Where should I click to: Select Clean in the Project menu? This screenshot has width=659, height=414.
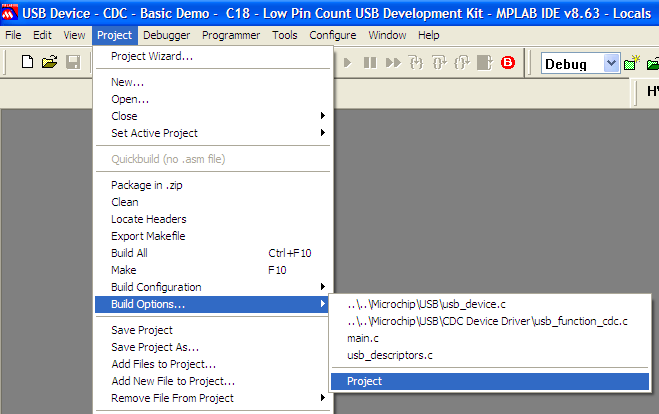click(x=212, y=202)
